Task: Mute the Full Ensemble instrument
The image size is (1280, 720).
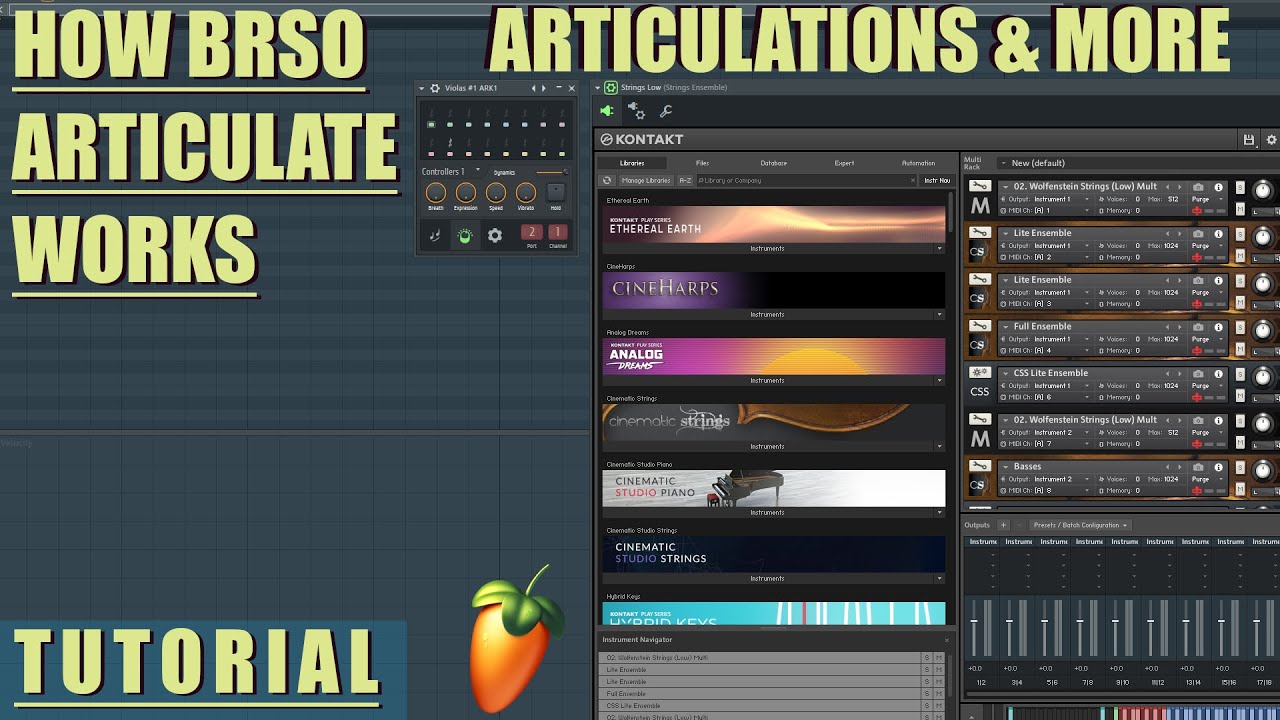Action: tap(1240, 349)
